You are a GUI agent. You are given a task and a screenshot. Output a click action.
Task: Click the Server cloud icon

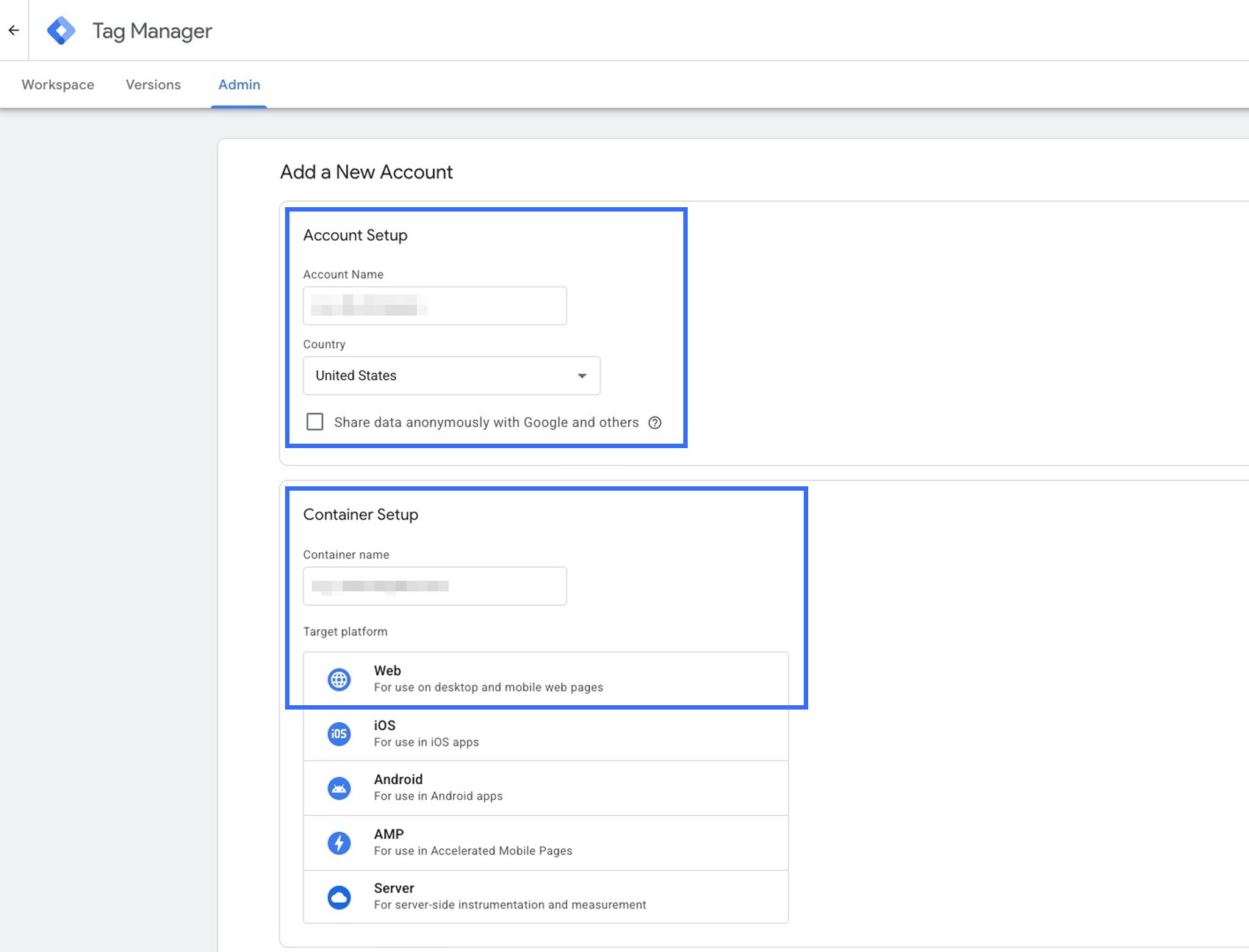[x=339, y=897]
